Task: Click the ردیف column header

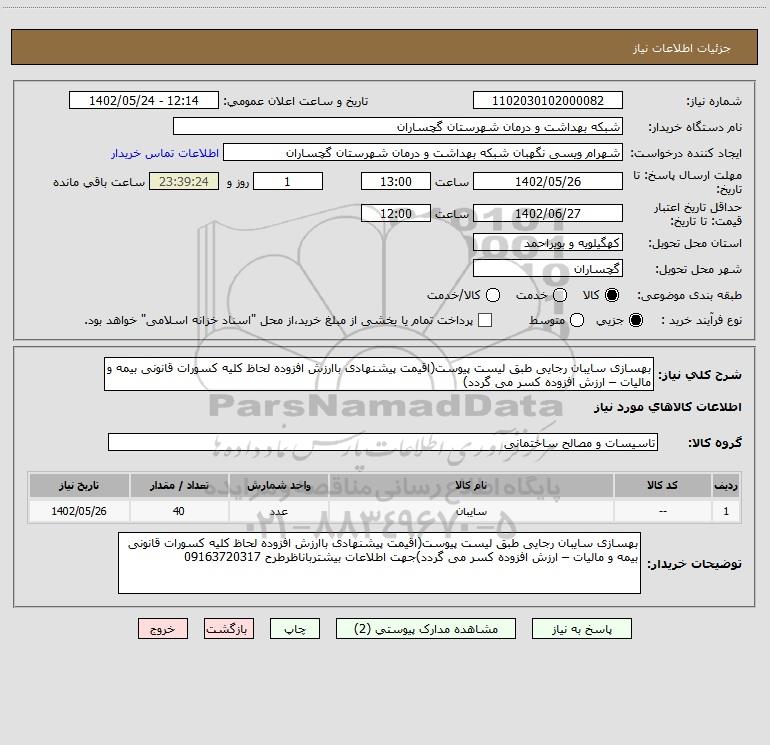Action: [726, 485]
